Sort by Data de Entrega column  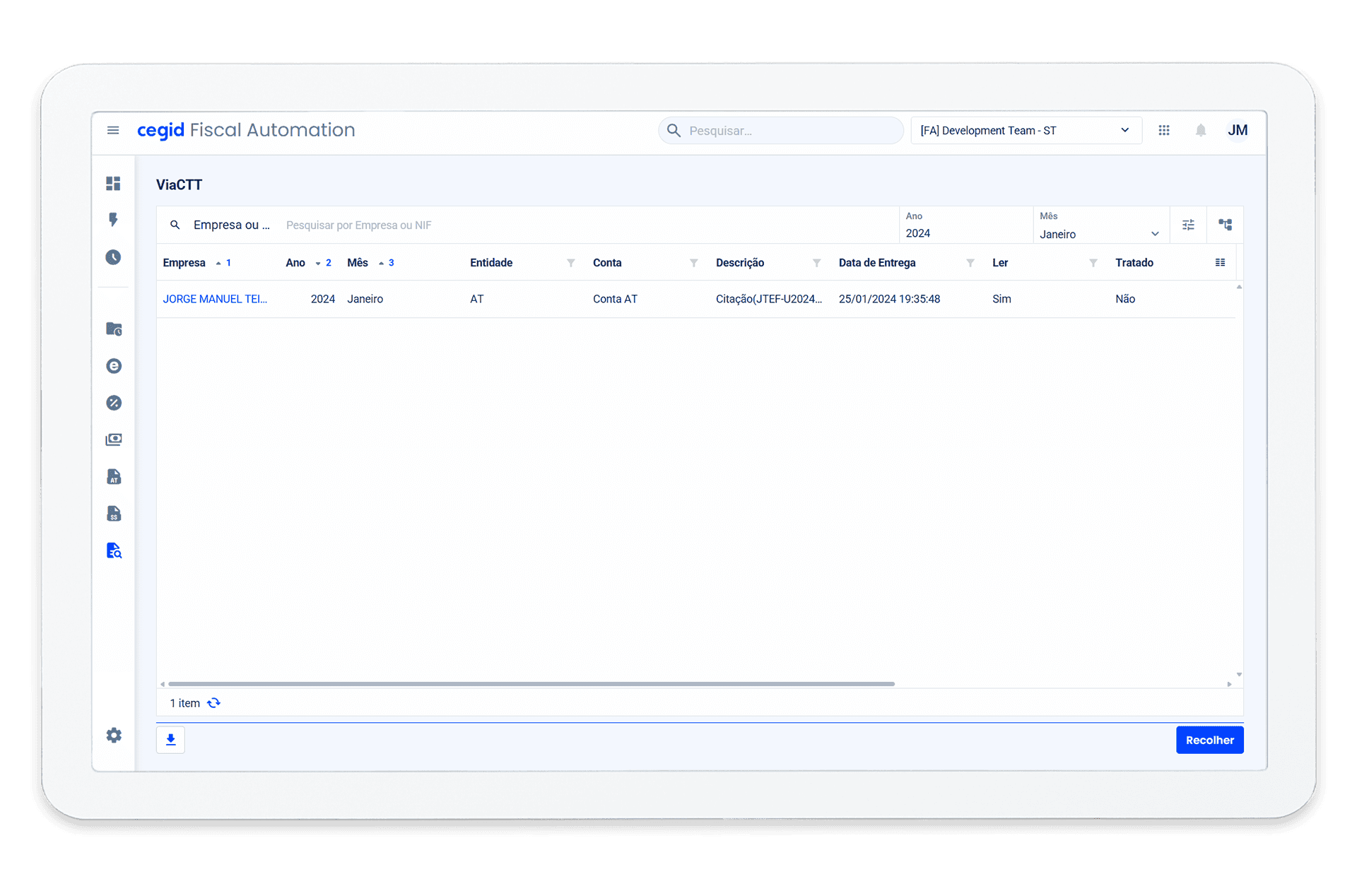[x=877, y=263]
